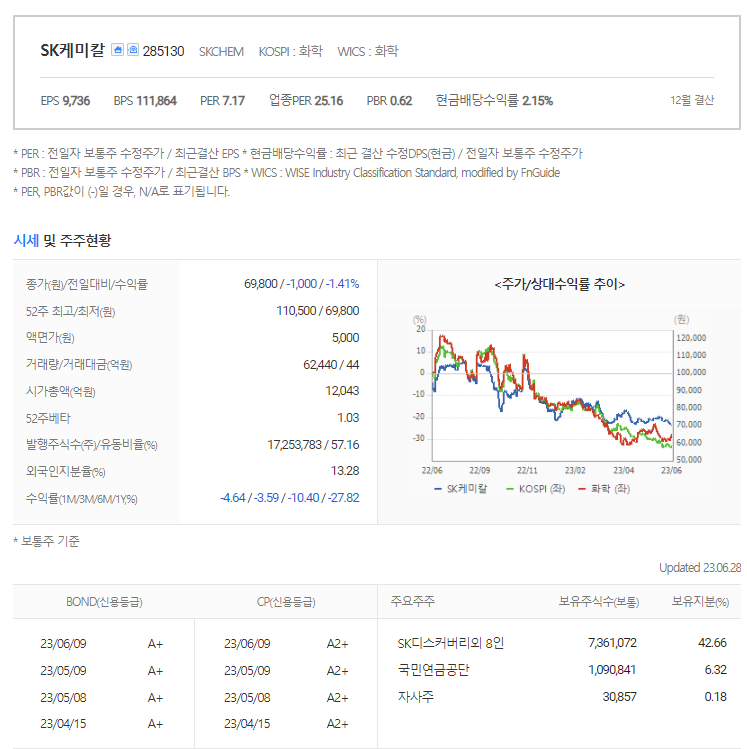The image size is (747, 749).
Task: Click the A+ rating for BOND 23/04/15
Action: [155, 724]
